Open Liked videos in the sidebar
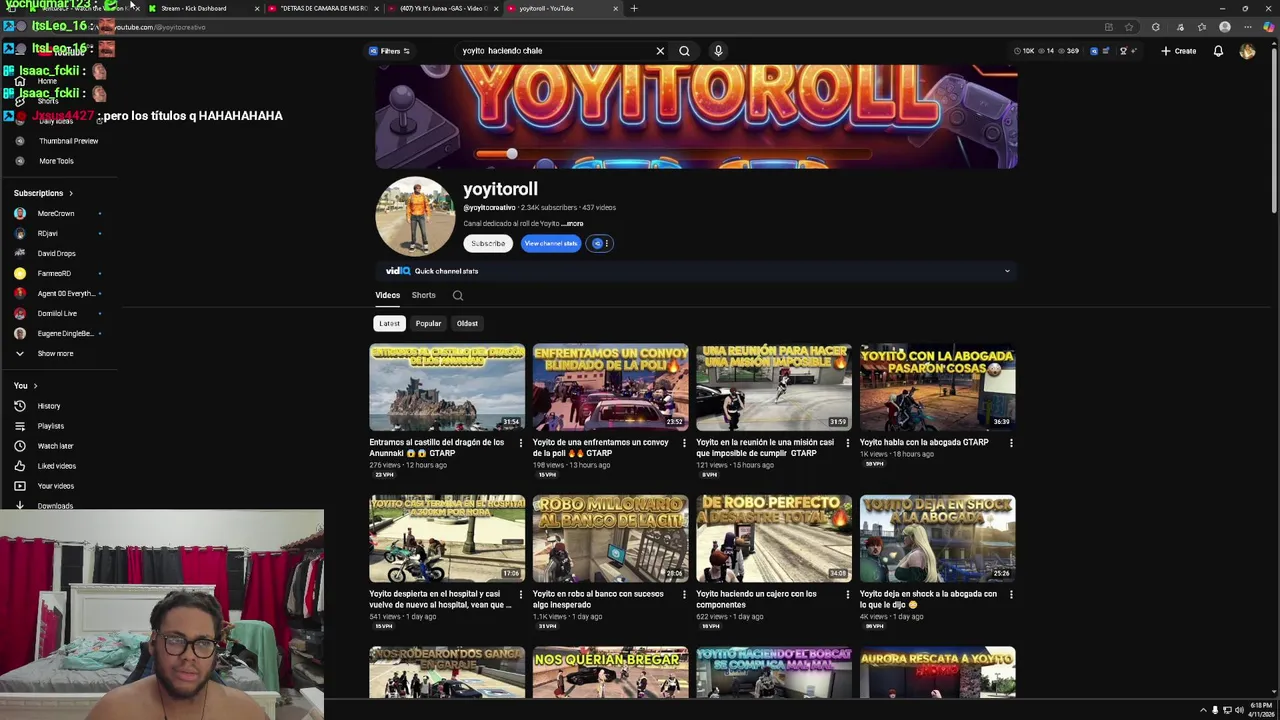 [x=56, y=466]
